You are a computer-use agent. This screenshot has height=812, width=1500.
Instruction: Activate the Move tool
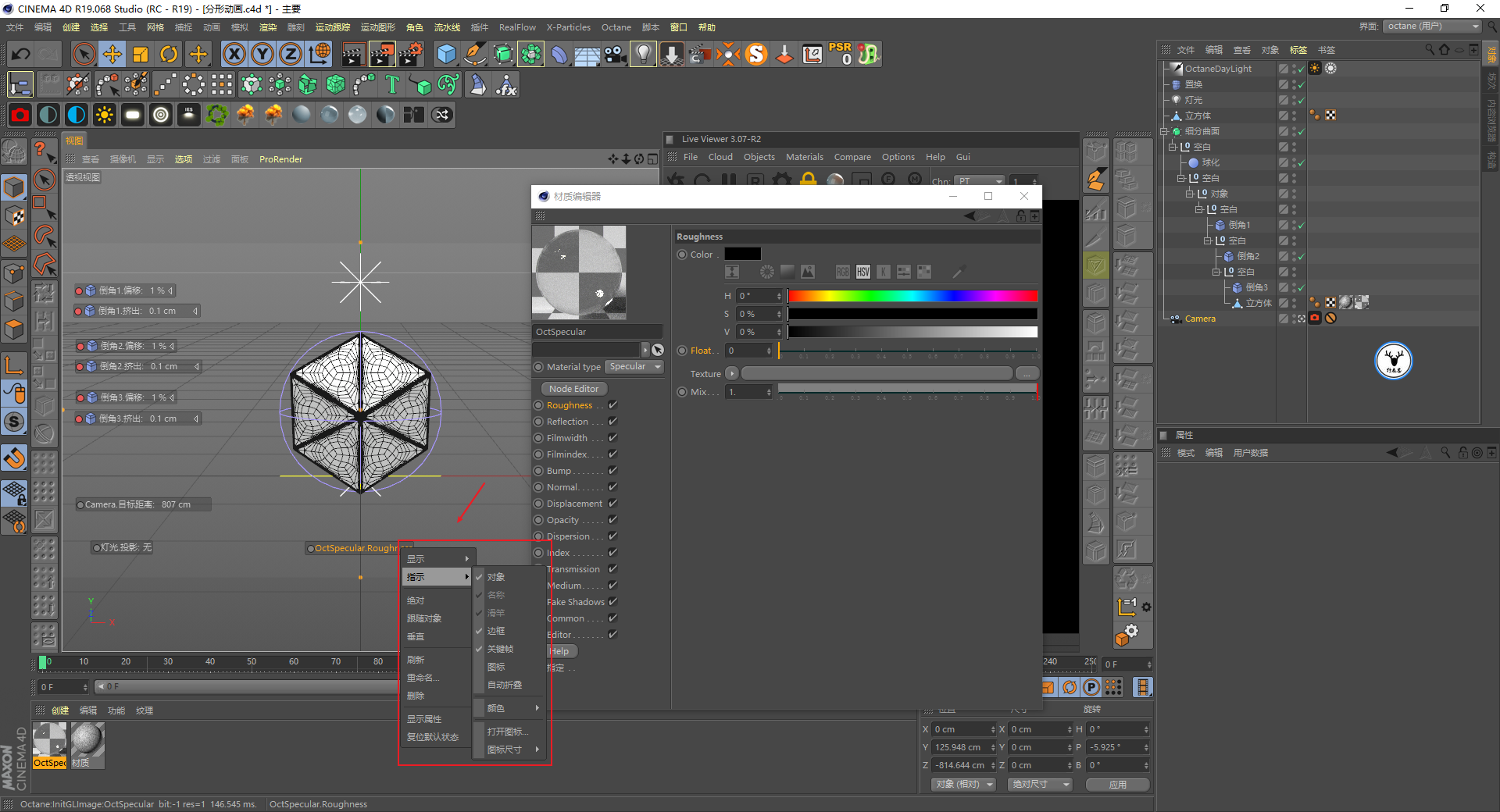[x=112, y=54]
